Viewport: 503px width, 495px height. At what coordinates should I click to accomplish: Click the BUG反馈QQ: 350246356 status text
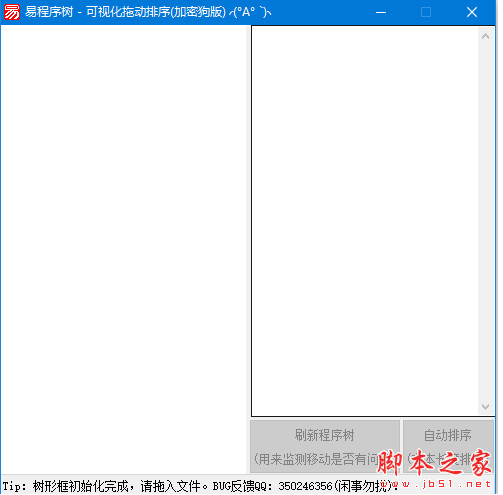point(272,486)
